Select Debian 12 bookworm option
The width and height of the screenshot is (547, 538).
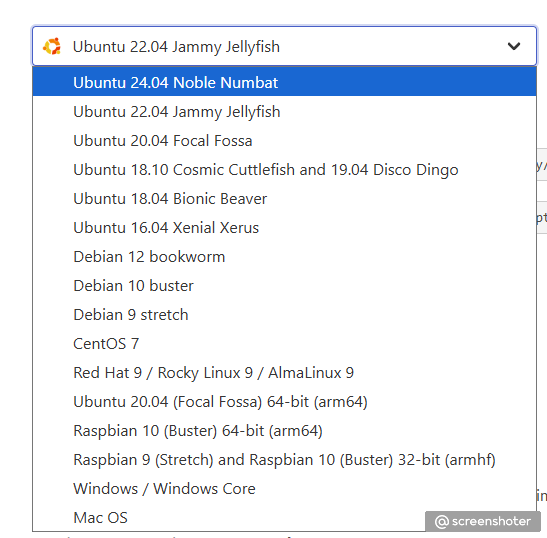284,256
